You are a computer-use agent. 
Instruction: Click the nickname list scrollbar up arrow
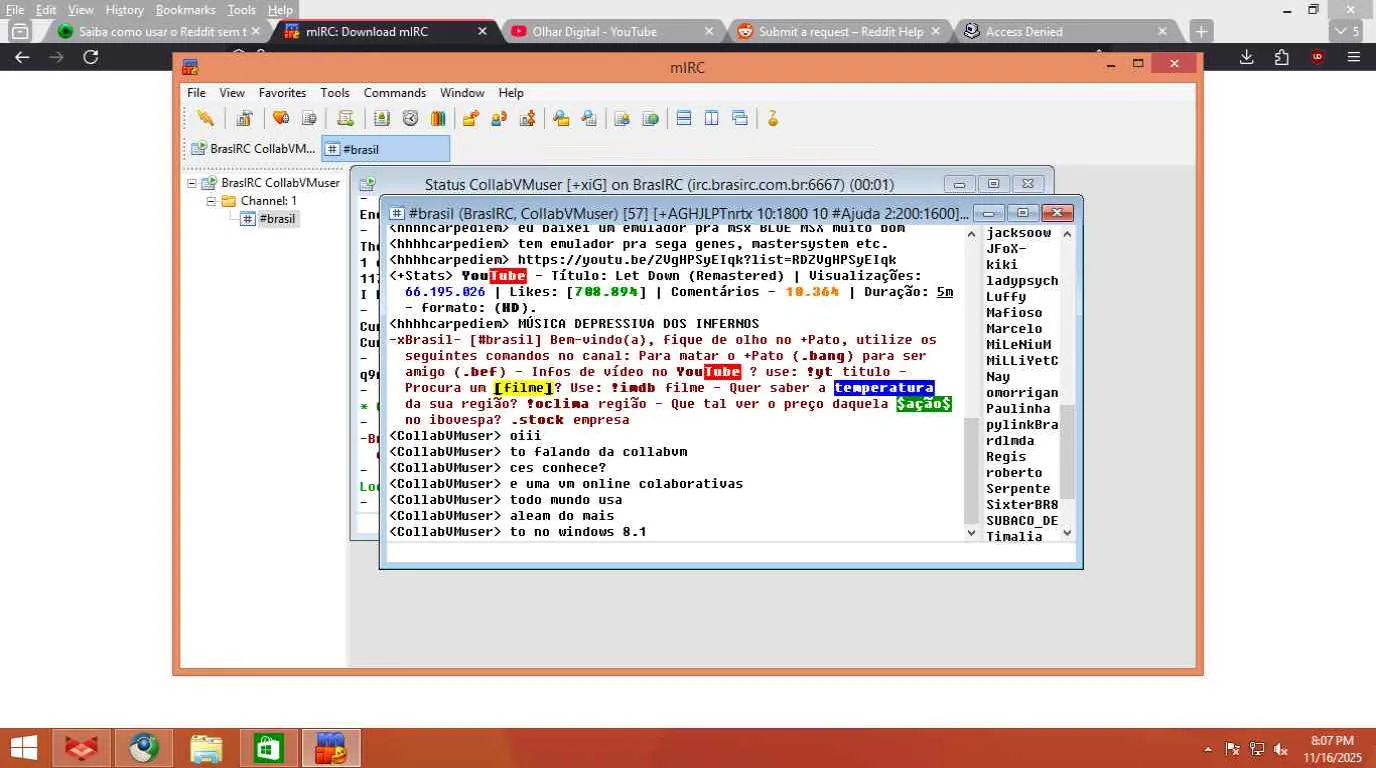tap(1067, 233)
